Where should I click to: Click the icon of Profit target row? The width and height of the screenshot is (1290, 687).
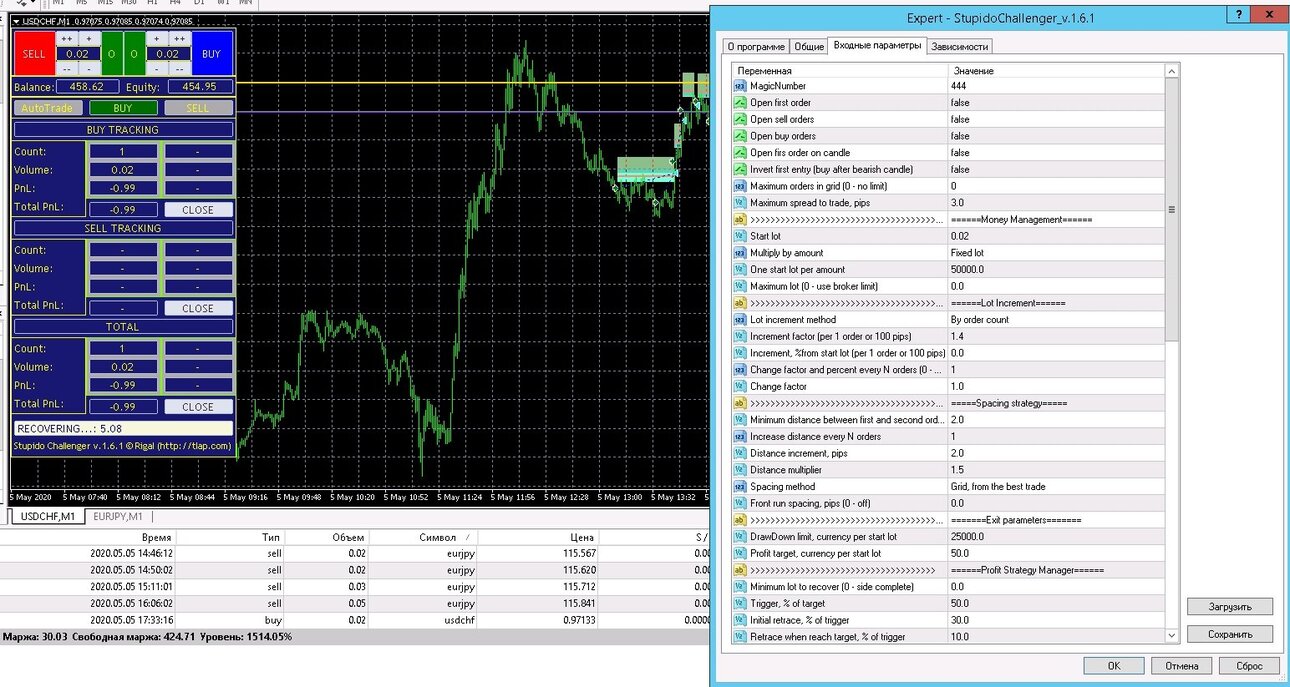(x=740, y=553)
